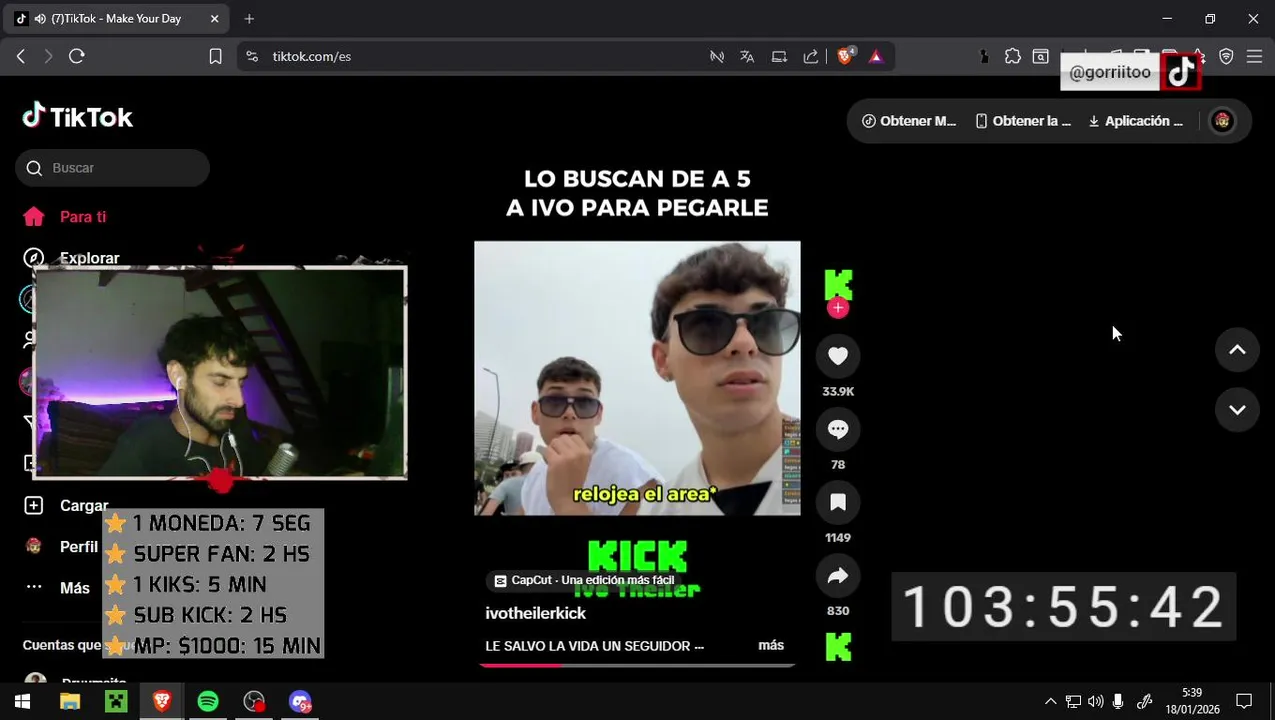This screenshot has height=720, width=1275.
Task: Go back with the browser back arrow
Action: (x=21, y=56)
